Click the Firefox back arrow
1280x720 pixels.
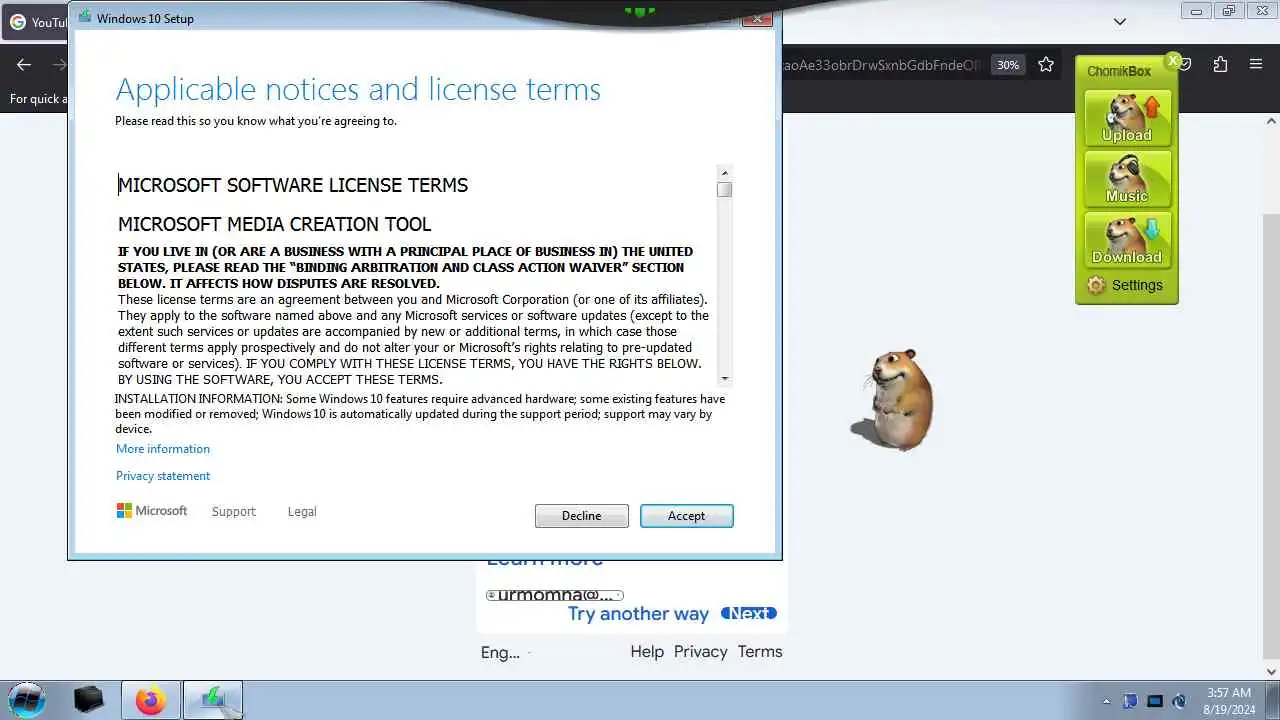pyautogui.click(x=24, y=65)
